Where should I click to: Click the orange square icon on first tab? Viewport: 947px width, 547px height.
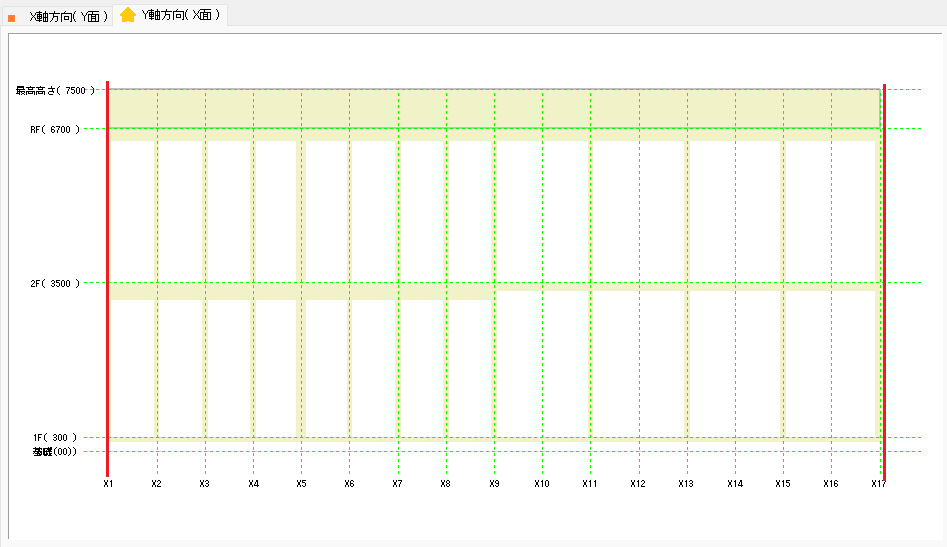coord(12,18)
